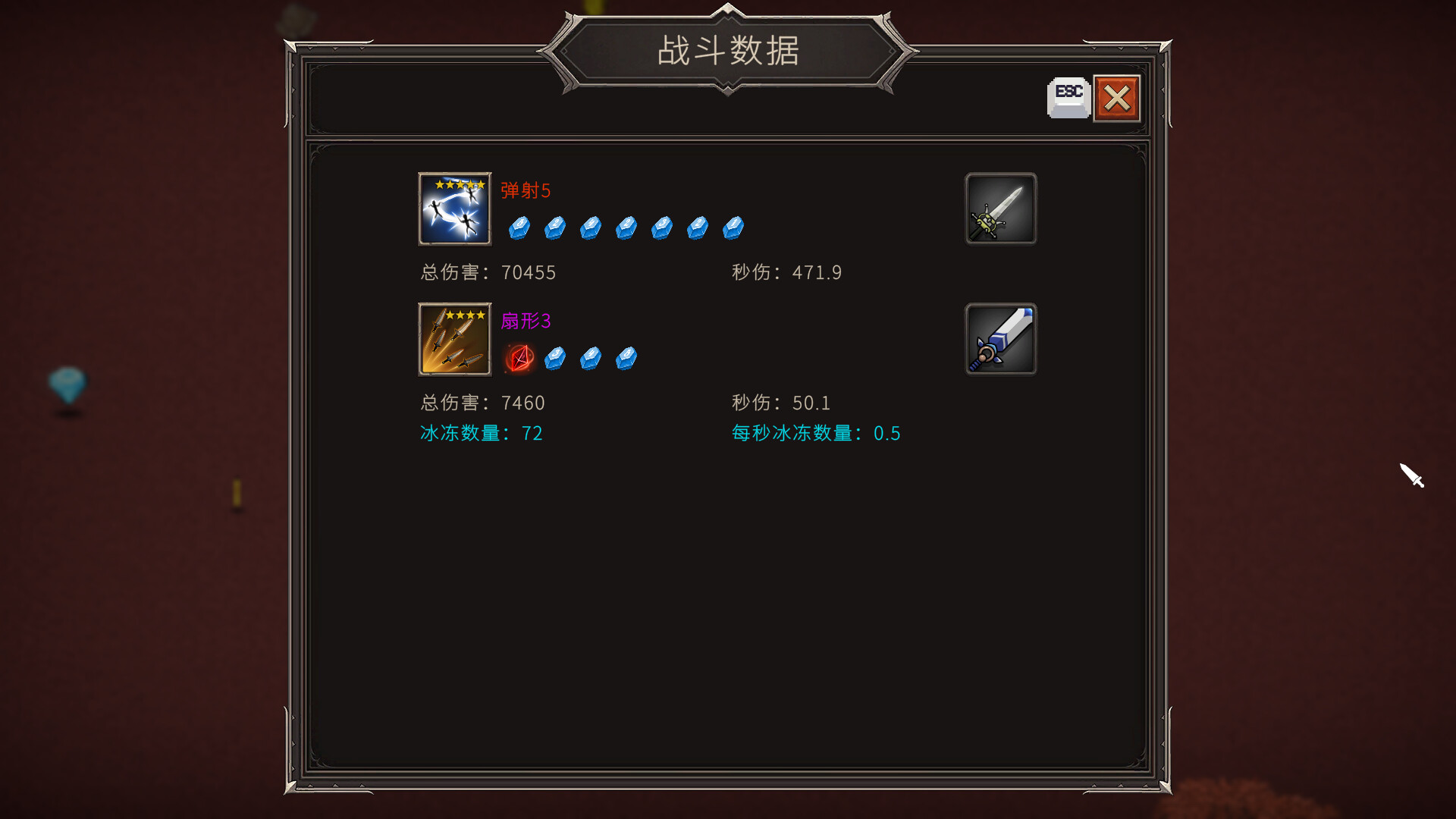Click the 冰冻数量: 72 stat text

pos(482,433)
